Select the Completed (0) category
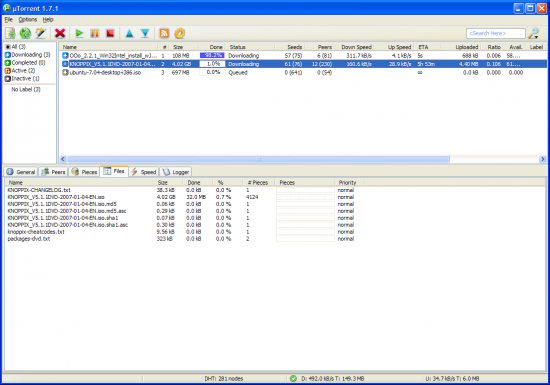The height and width of the screenshot is (385, 550). 25,63
